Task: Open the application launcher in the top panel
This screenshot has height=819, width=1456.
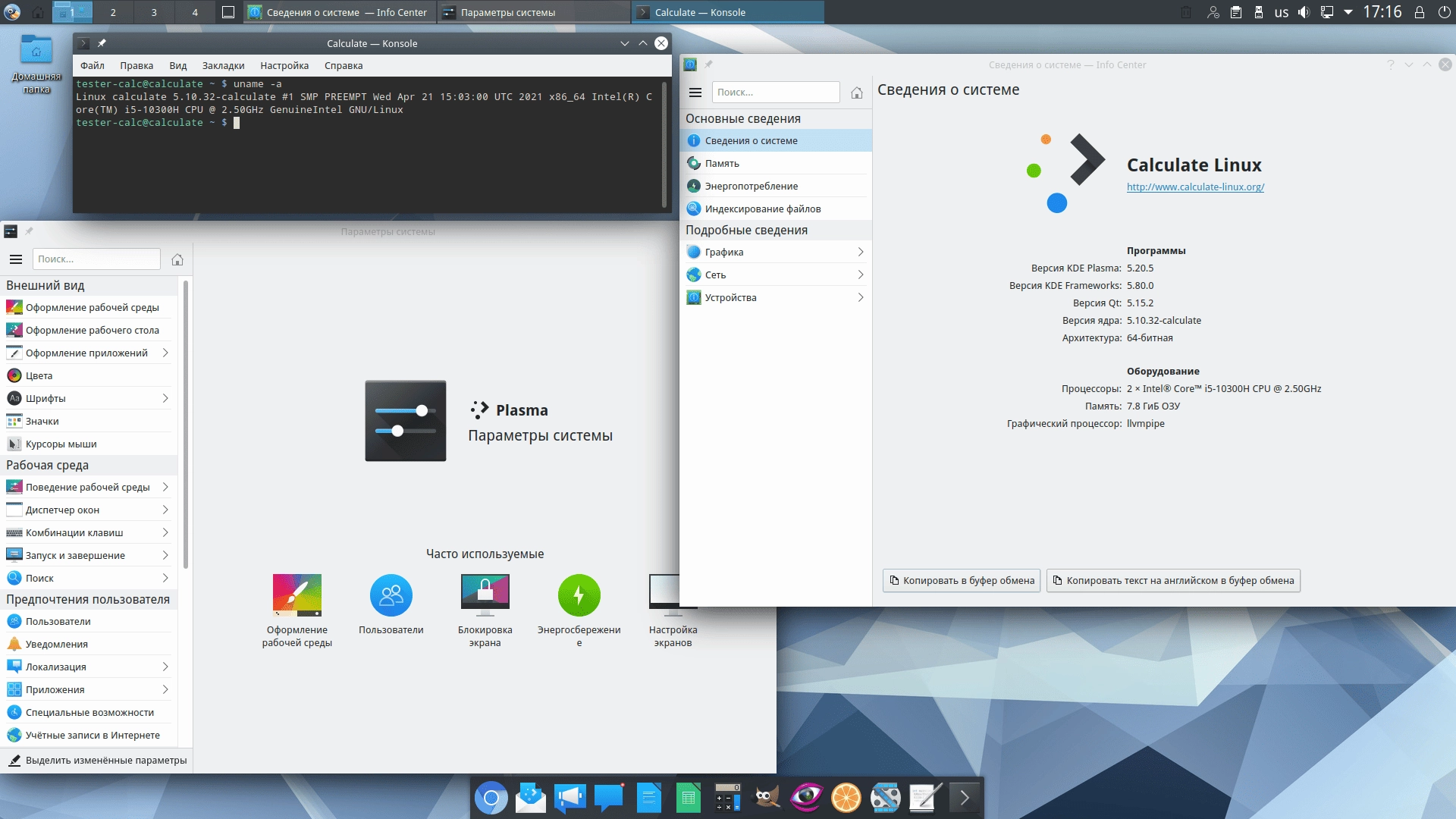Action: tap(12, 12)
